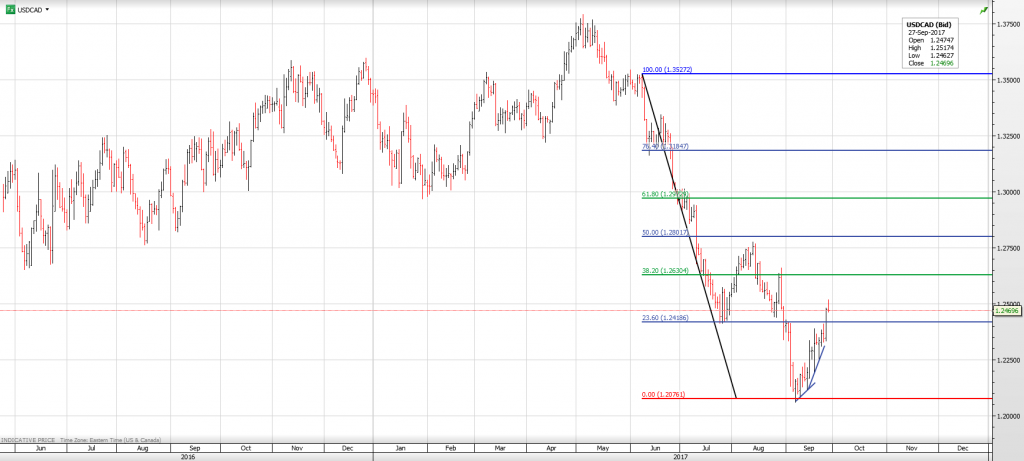Open the USDCAD symbol dropdown arrow
1024x461 pixels.
(x=47, y=8)
